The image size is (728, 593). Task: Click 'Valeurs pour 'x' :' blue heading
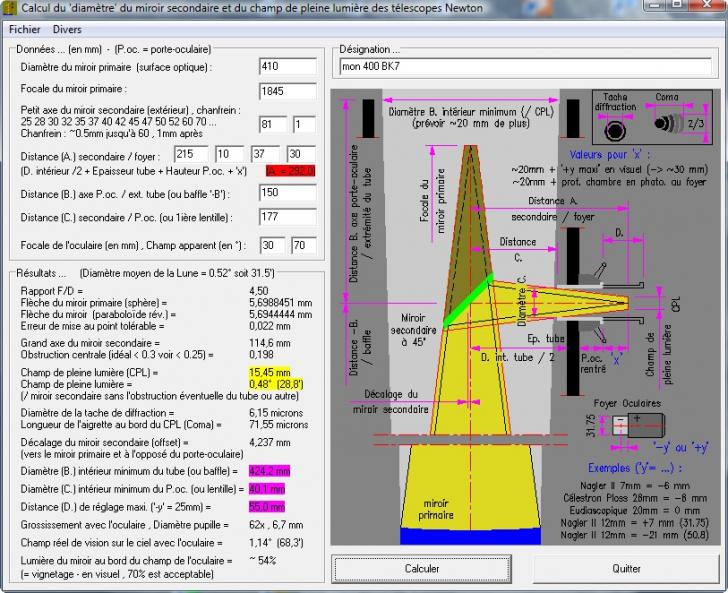pos(610,155)
